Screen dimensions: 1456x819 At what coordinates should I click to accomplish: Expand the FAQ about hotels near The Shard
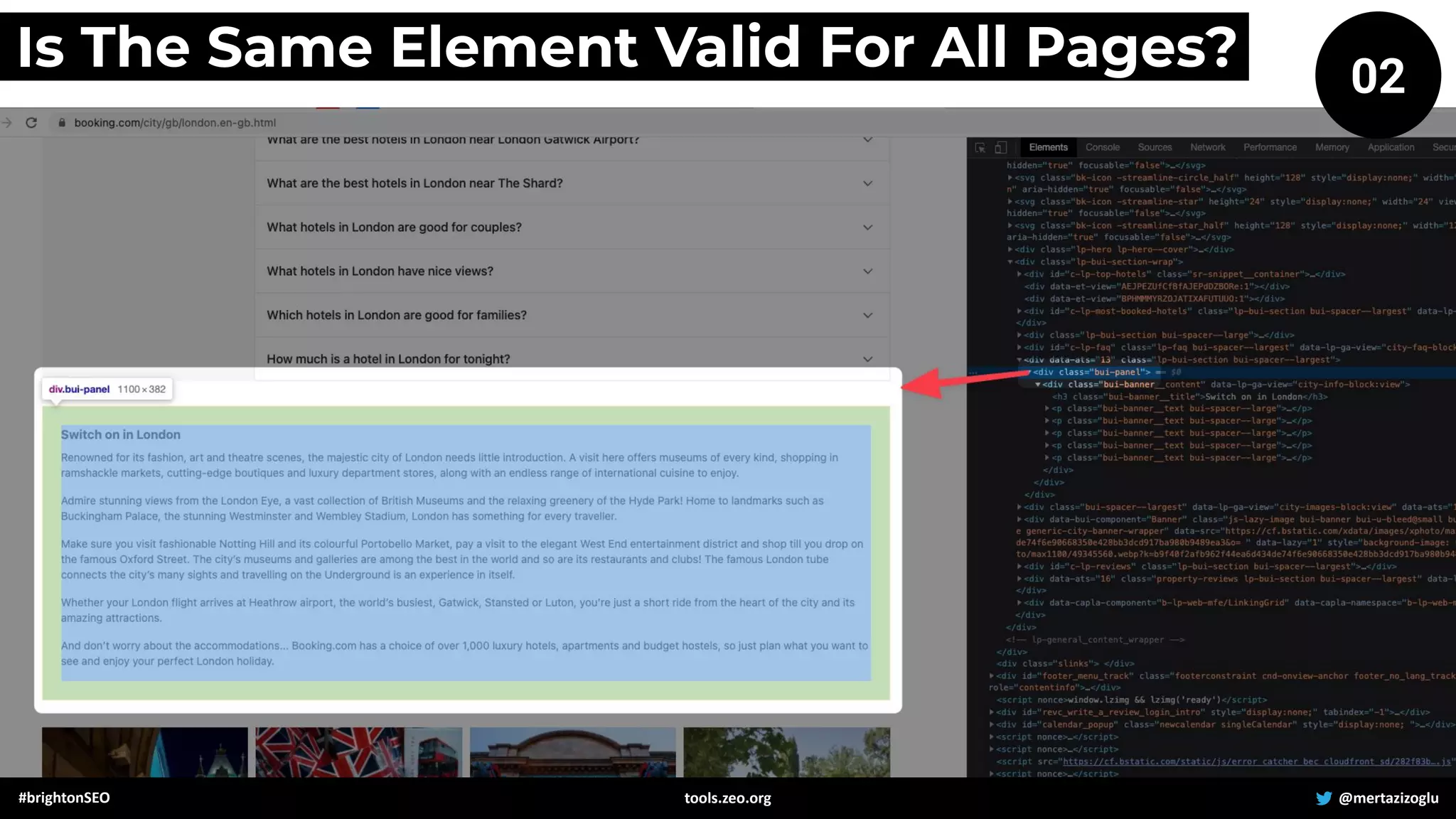click(867, 183)
